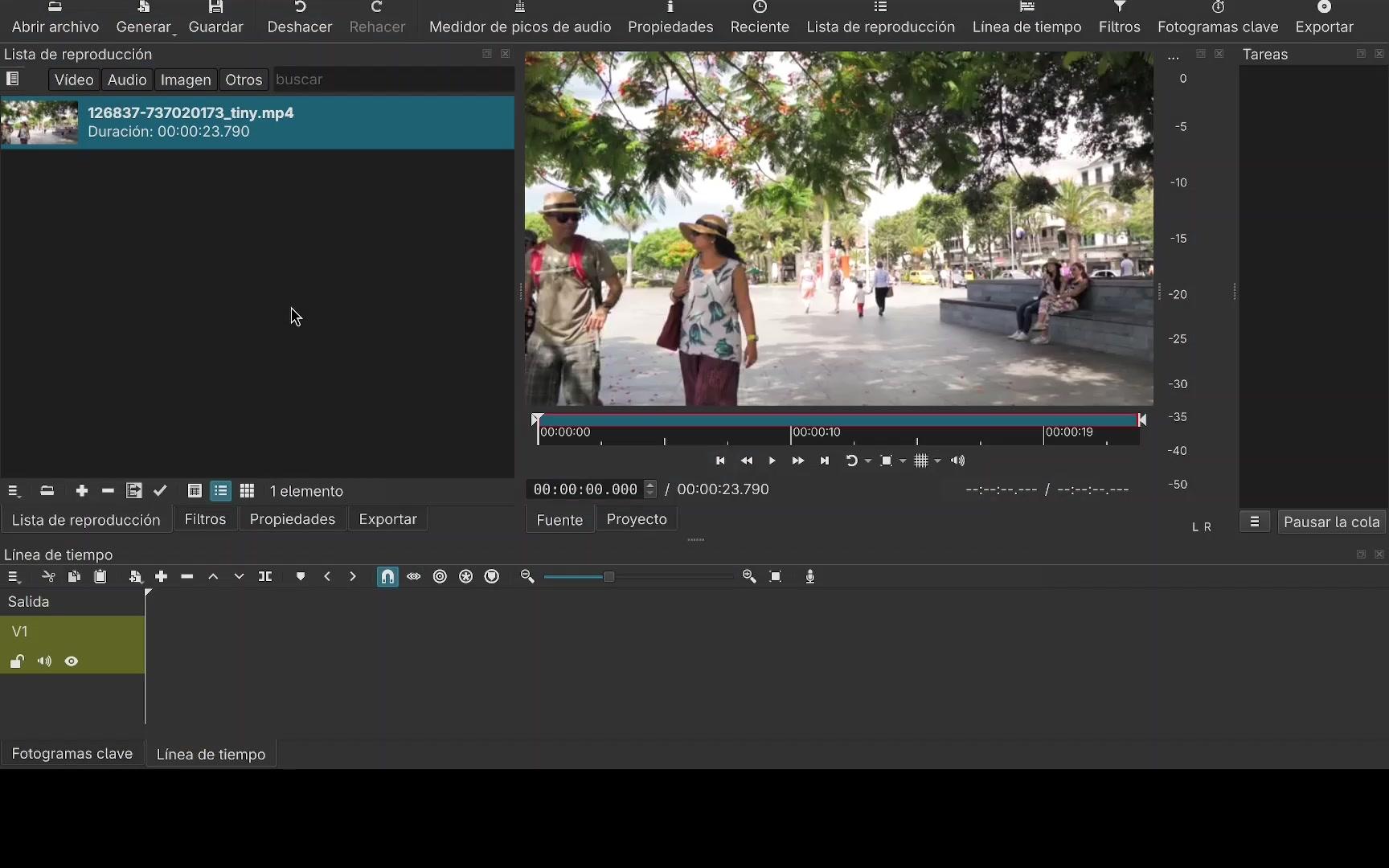Click the create marker icon in timeline
The height and width of the screenshot is (868, 1389).
301,576
